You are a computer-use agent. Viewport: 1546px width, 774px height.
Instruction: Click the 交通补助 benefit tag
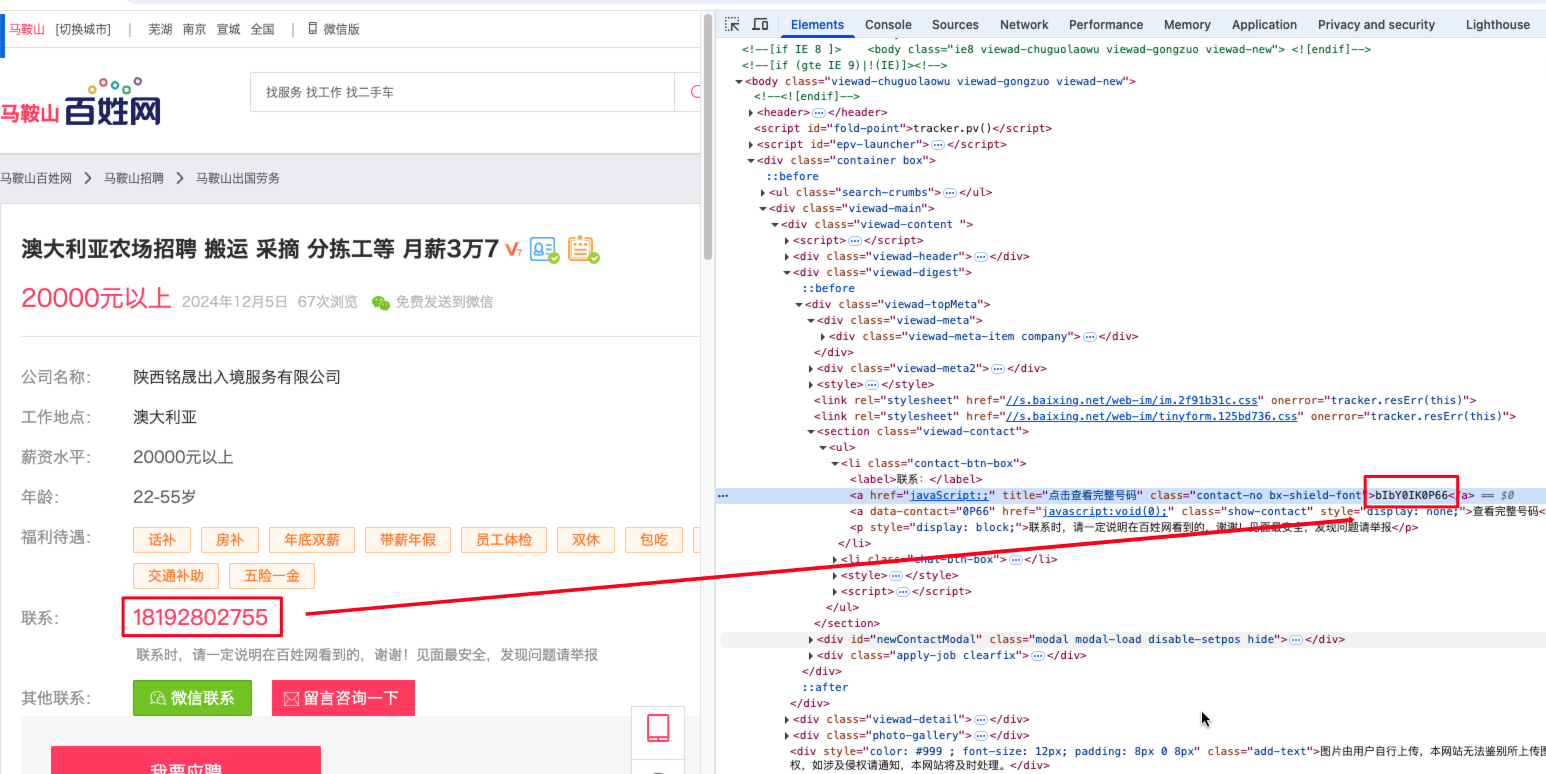[176, 576]
